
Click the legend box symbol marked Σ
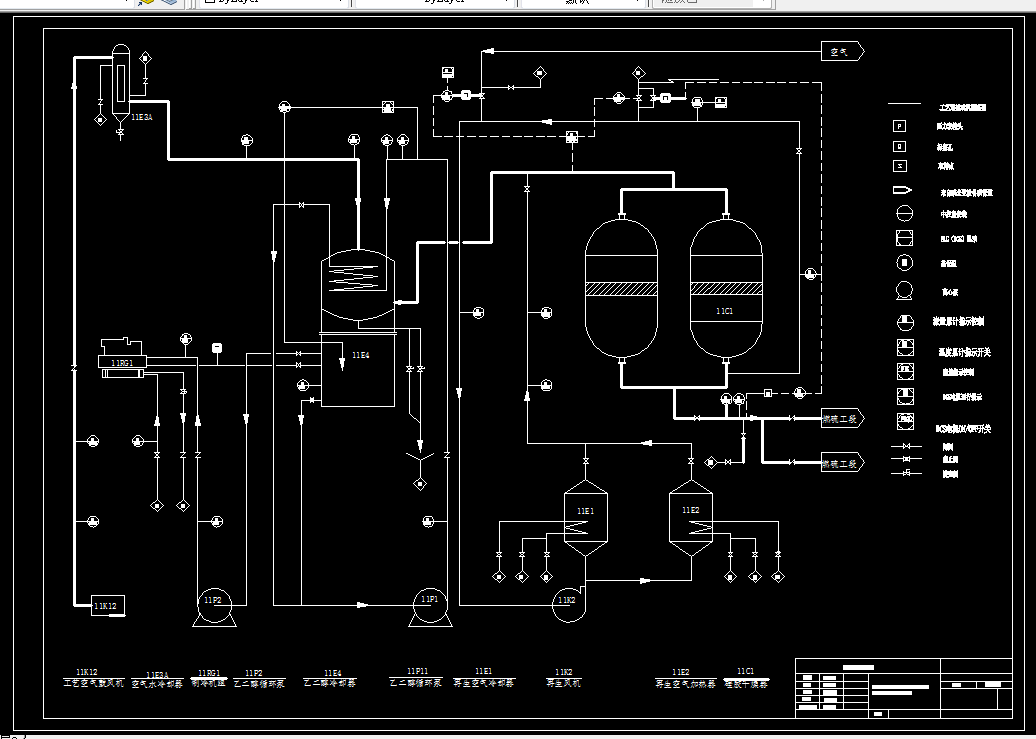[x=899, y=165]
